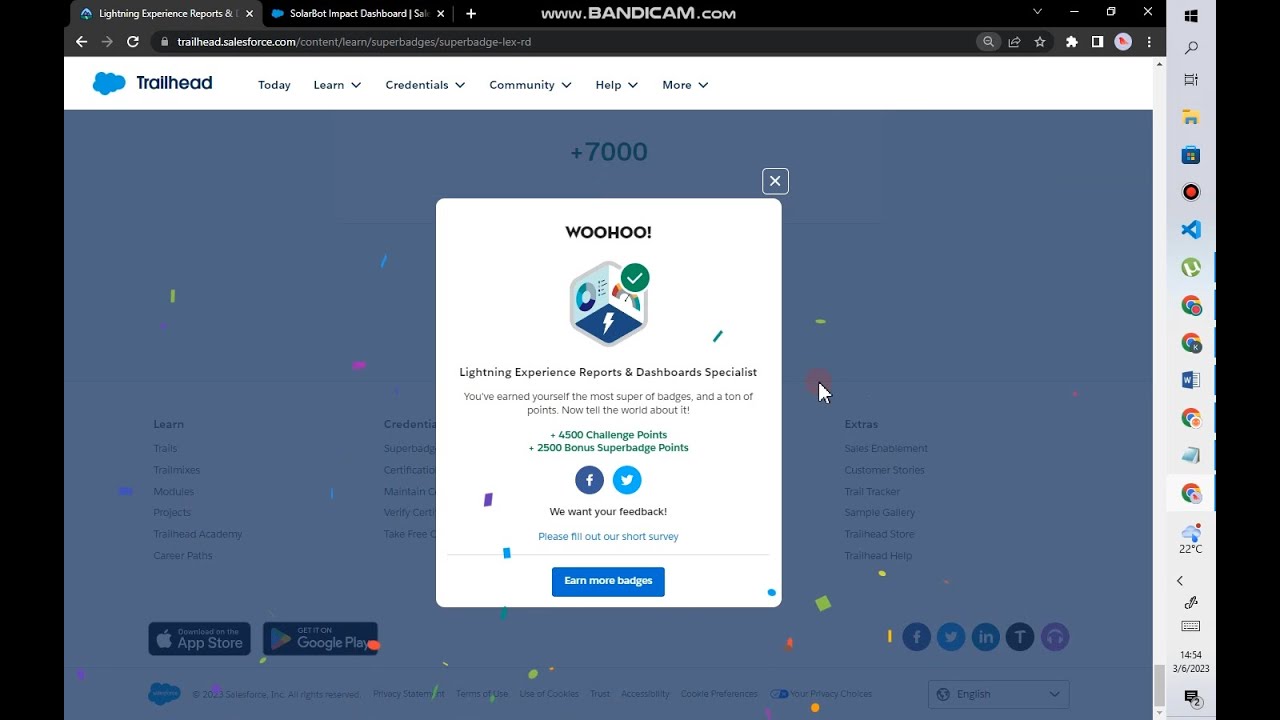Click the App Store download badge
Screen dimensions: 1280x720
tap(200, 638)
